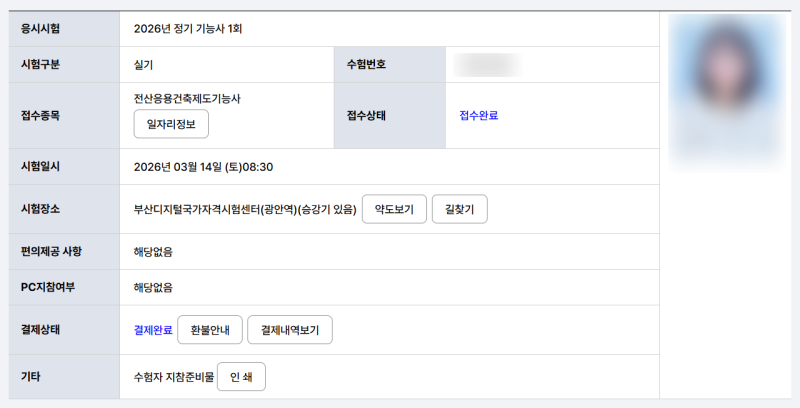This screenshot has width=800, height=408.
Task: Click the 수험번호 header cell
Action: (x=390, y=65)
